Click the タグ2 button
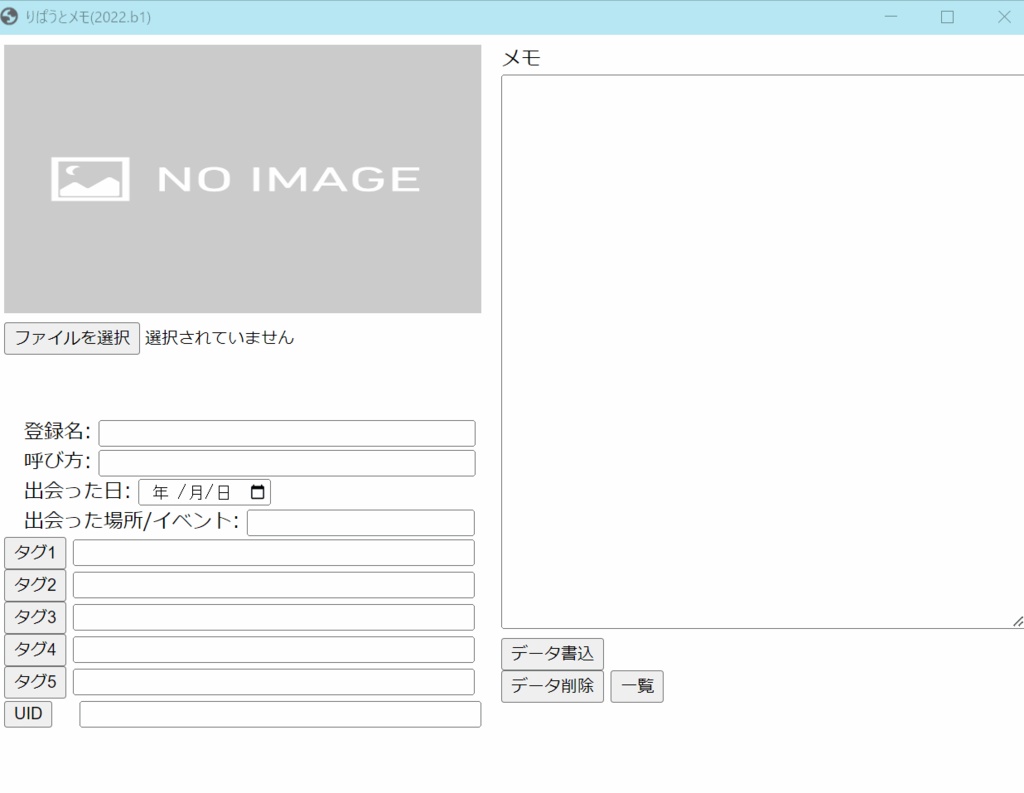 (35, 585)
